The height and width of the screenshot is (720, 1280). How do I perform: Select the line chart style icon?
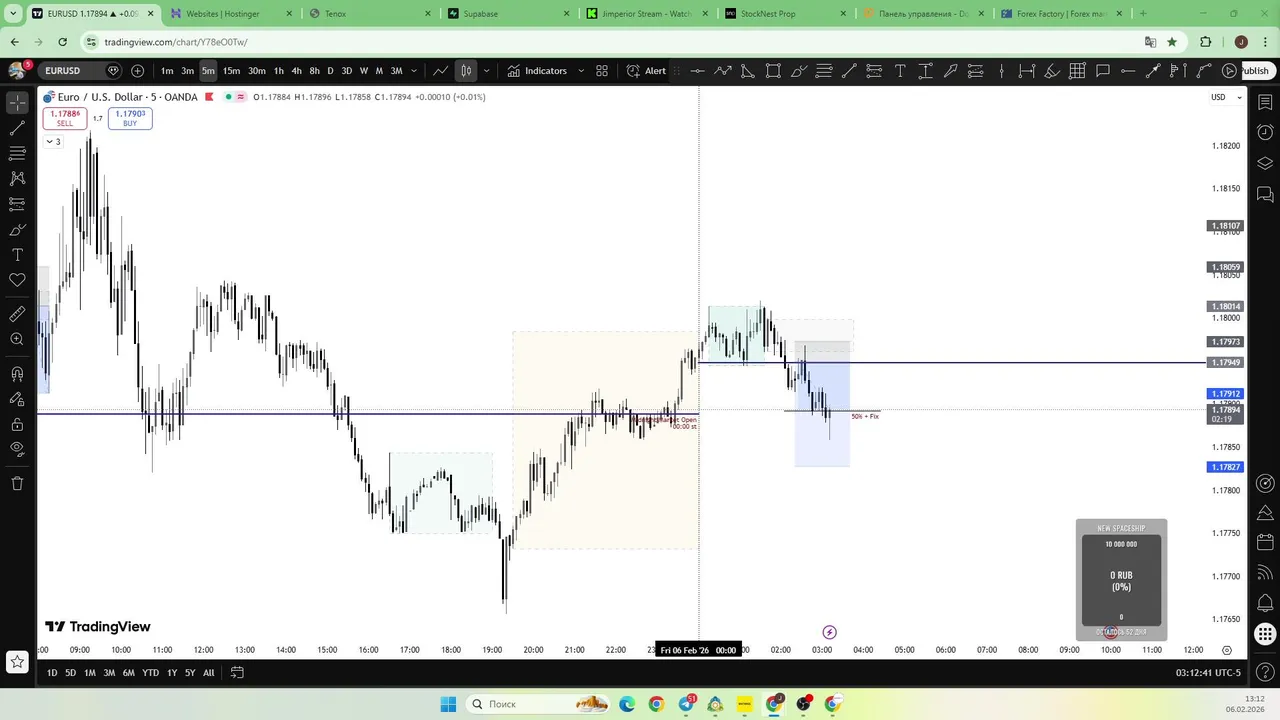(440, 71)
